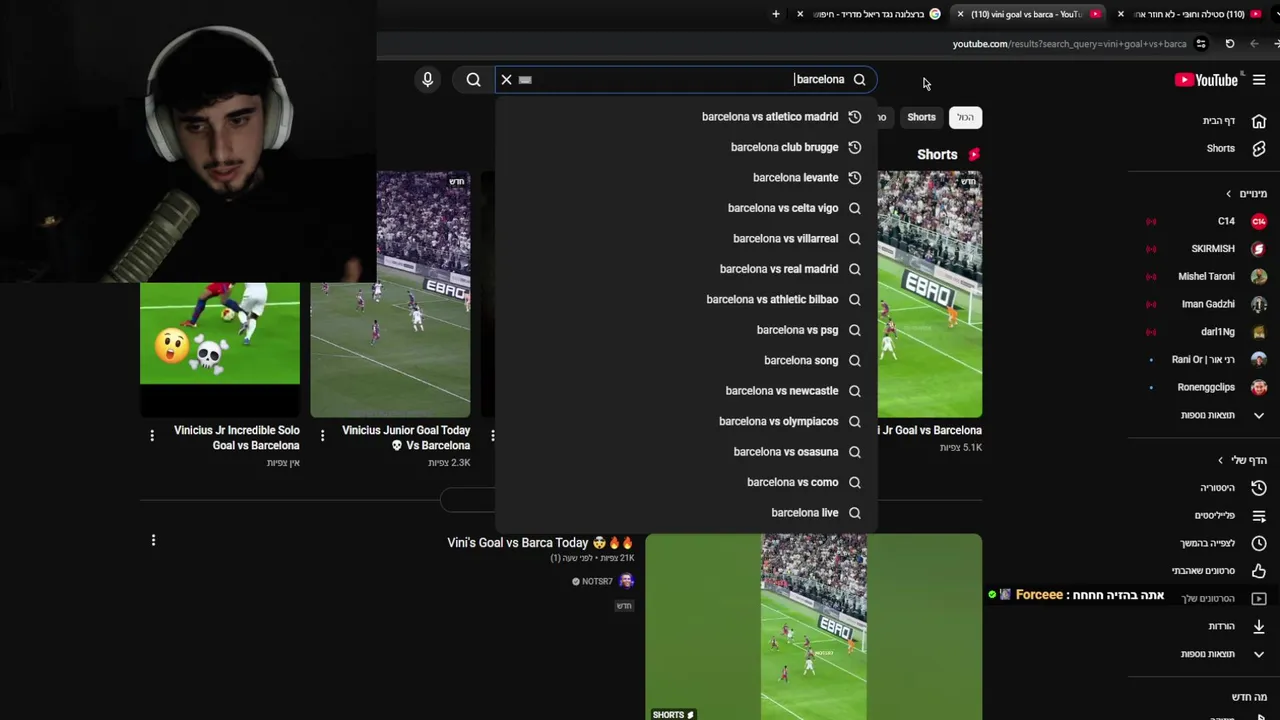The width and height of the screenshot is (1280, 720).
Task: Reload the page using the refresh button
Action: click(1230, 44)
